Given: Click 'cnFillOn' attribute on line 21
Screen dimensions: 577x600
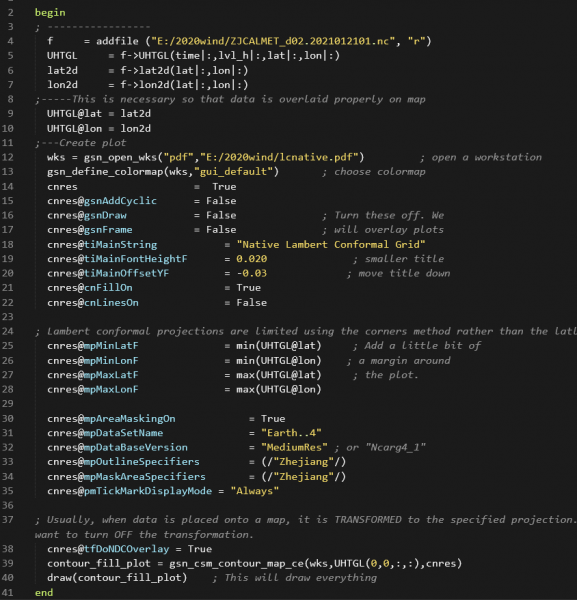Looking at the screenshot, I should pos(108,288).
